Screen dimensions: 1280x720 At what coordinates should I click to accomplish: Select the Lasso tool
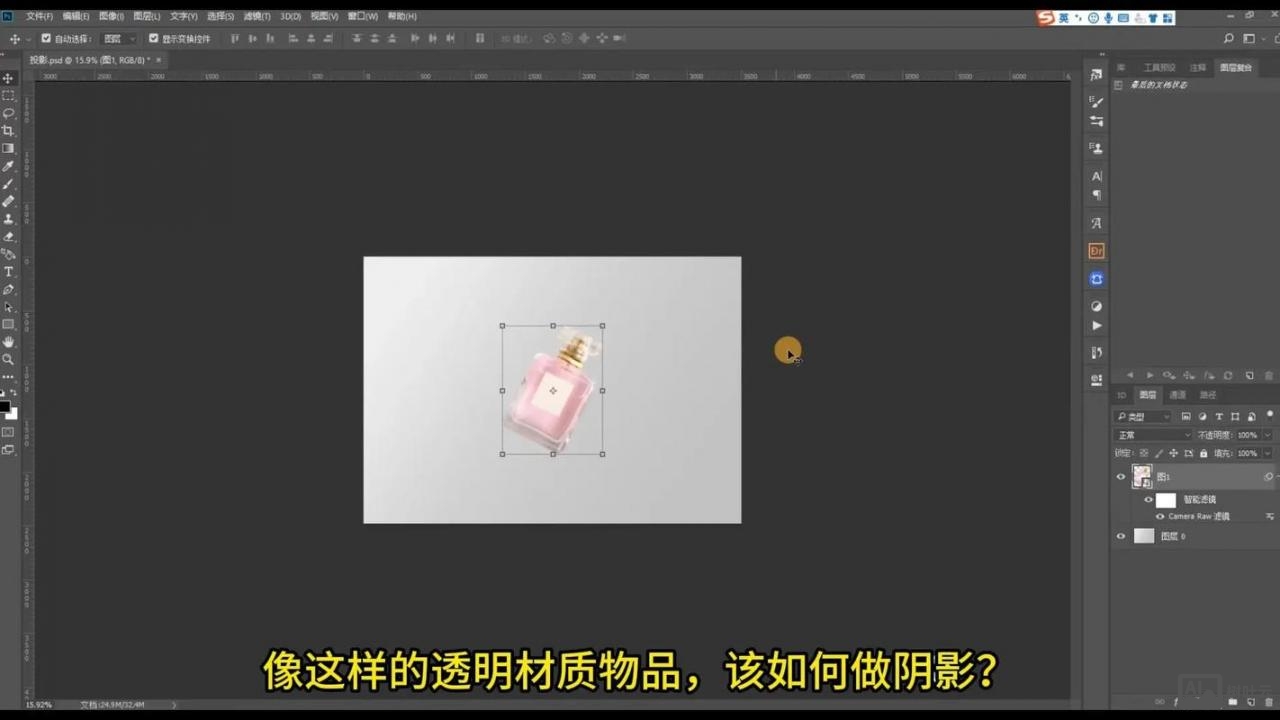click(x=8, y=114)
